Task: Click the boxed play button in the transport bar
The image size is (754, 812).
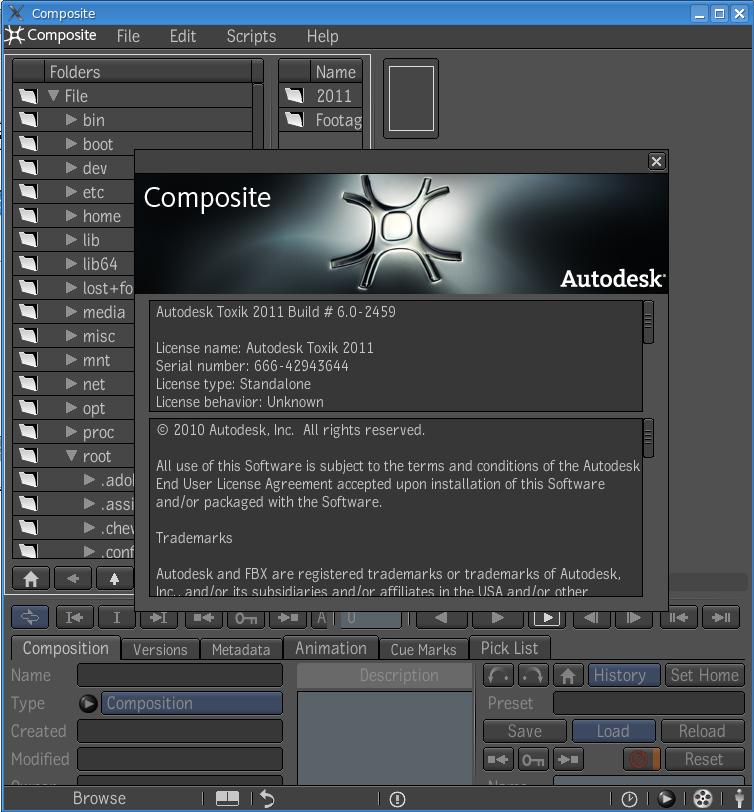Action: coord(547,617)
